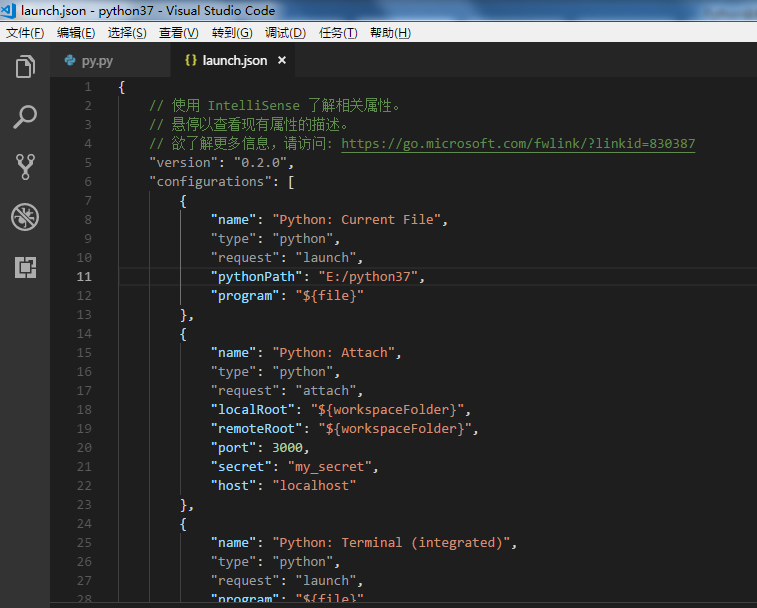
Task: Click the port value 3000
Action: (x=287, y=448)
